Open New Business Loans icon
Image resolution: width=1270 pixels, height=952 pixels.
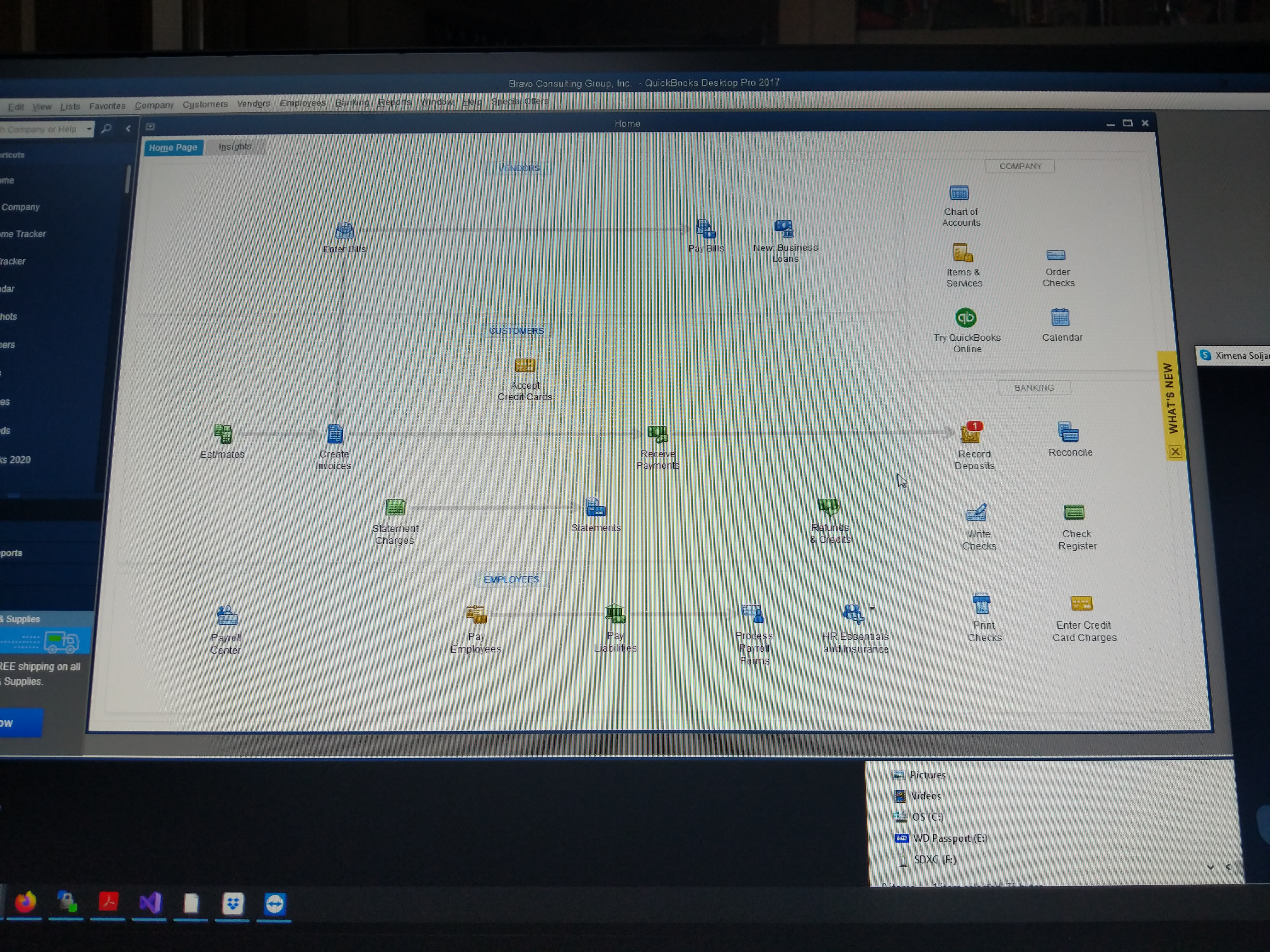(x=784, y=228)
